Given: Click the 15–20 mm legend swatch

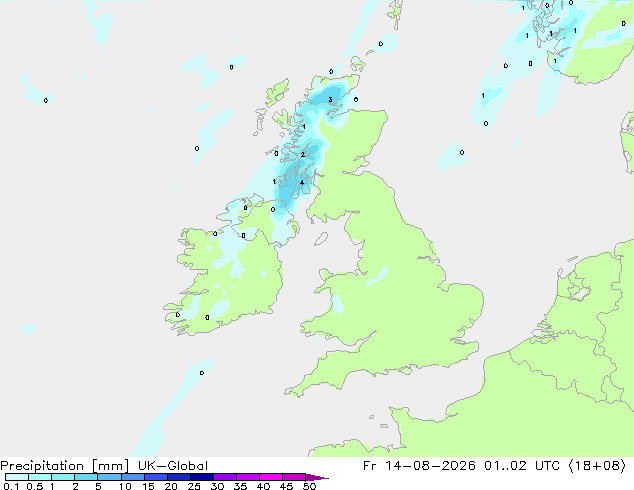Looking at the screenshot, I should 156,477.
